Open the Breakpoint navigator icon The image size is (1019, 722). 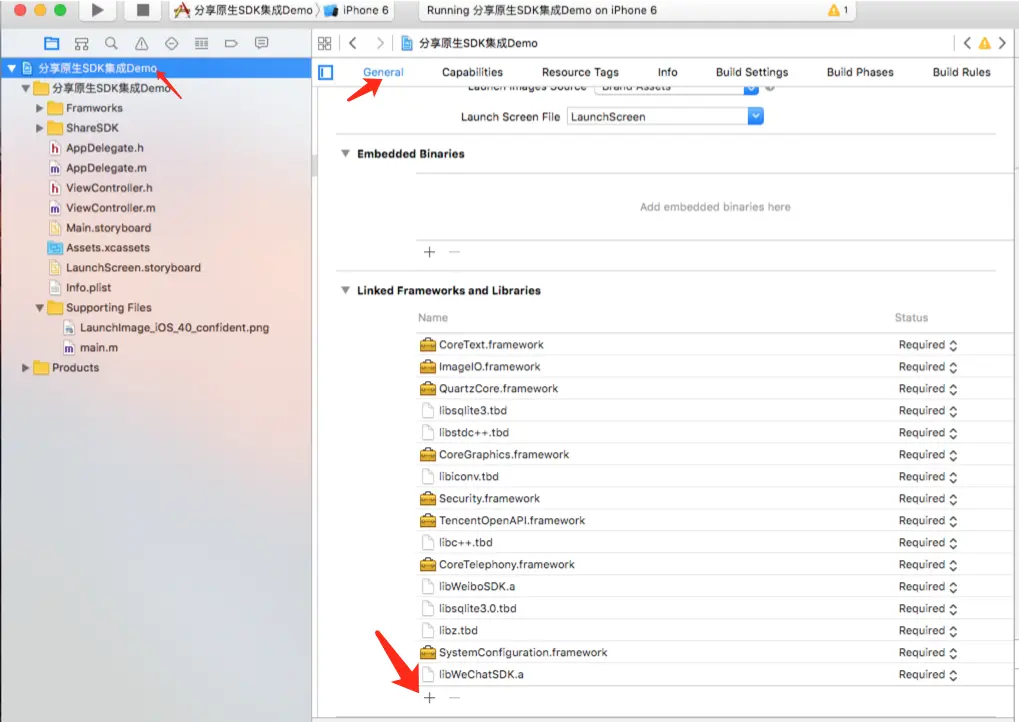pos(231,44)
